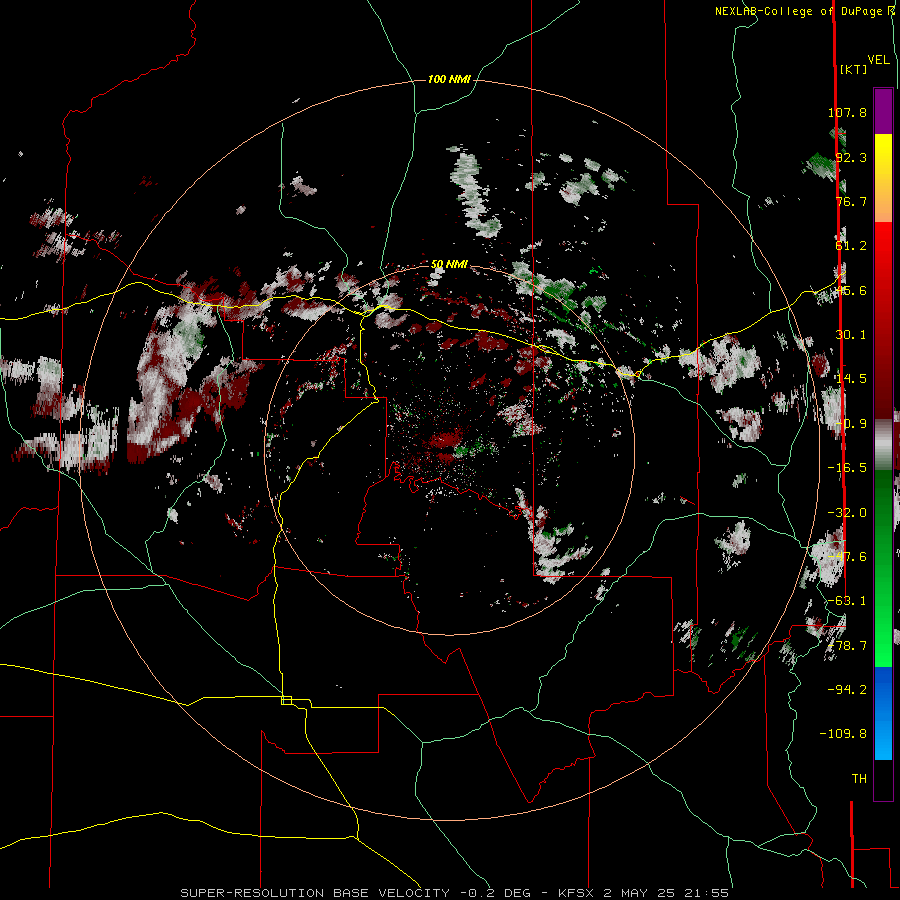Pick the green segment of the velocity scale
The image size is (900, 900).
point(883,568)
